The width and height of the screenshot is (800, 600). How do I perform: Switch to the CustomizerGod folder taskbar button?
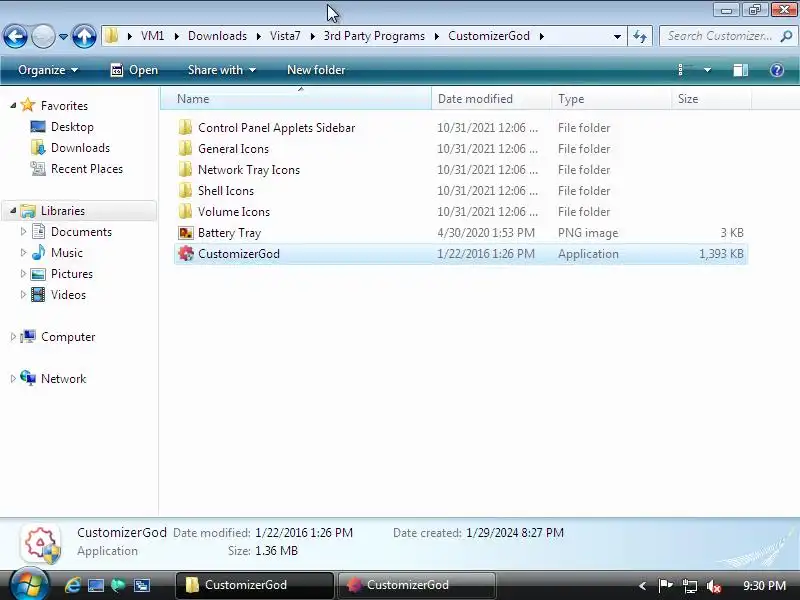pyautogui.click(x=255, y=585)
